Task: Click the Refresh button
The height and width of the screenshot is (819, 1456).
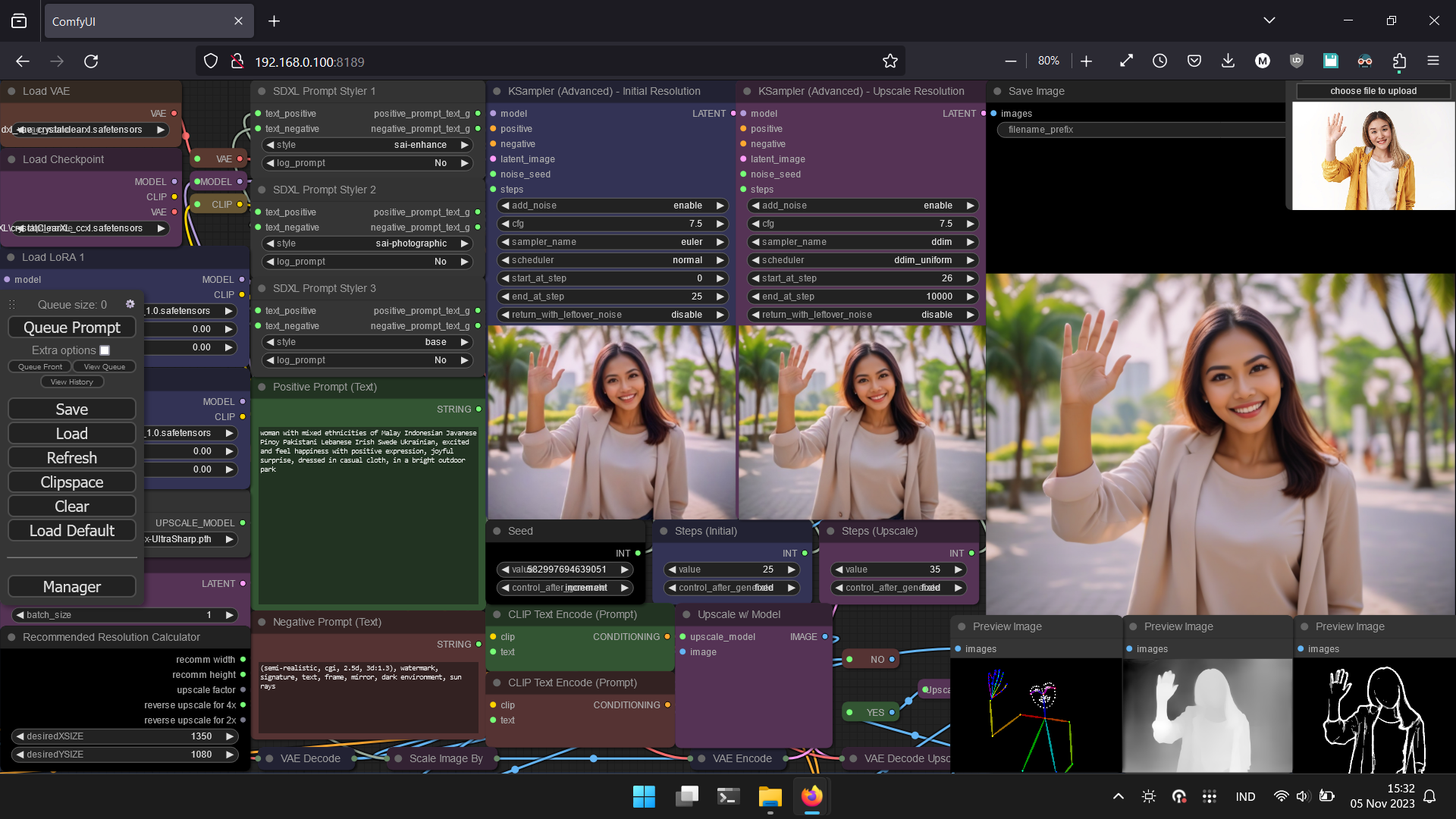Action: tap(72, 458)
